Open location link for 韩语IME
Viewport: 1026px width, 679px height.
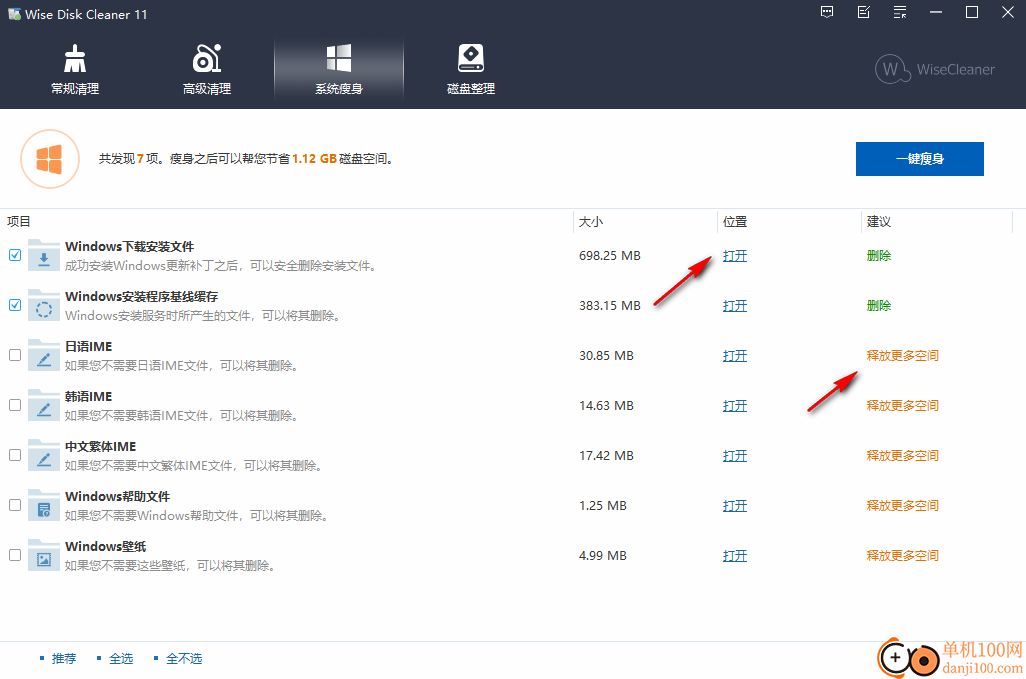point(735,406)
